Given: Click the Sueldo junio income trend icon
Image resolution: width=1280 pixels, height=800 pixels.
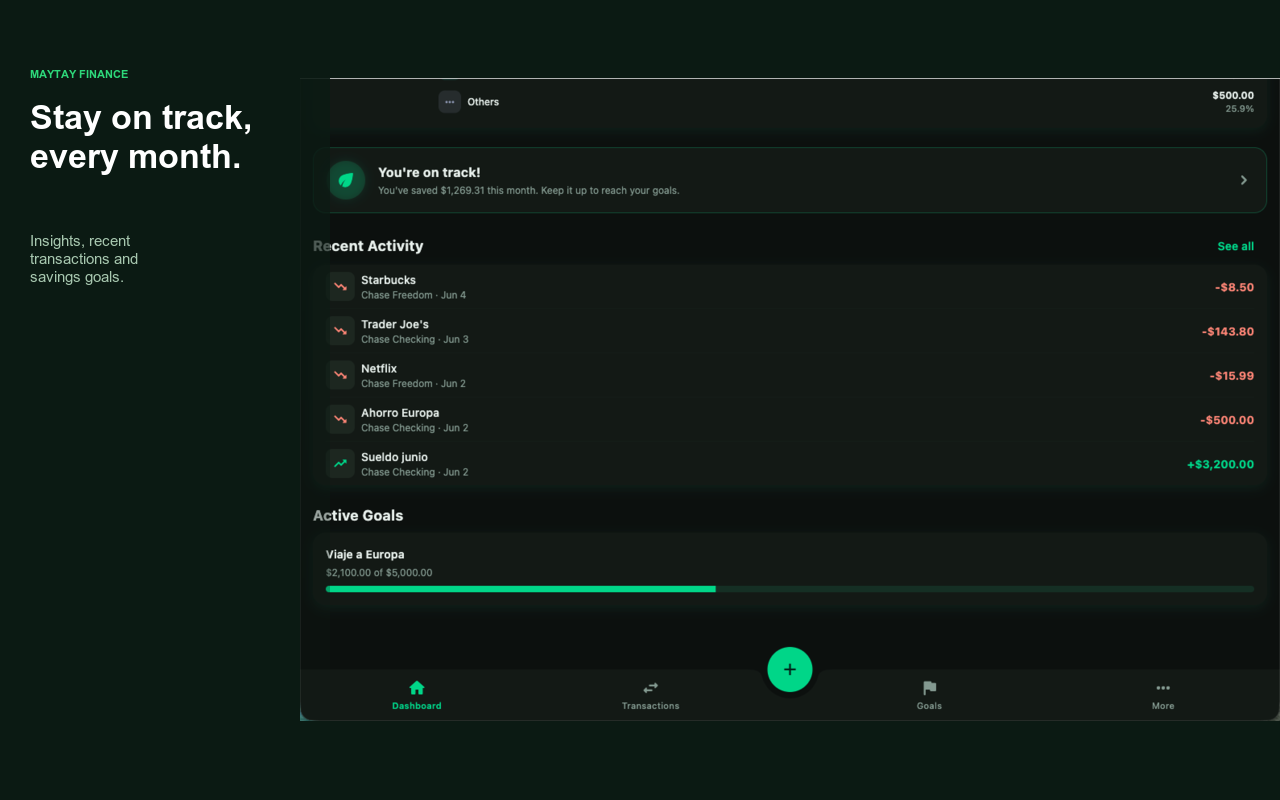Looking at the screenshot, I should click(341, 463).
